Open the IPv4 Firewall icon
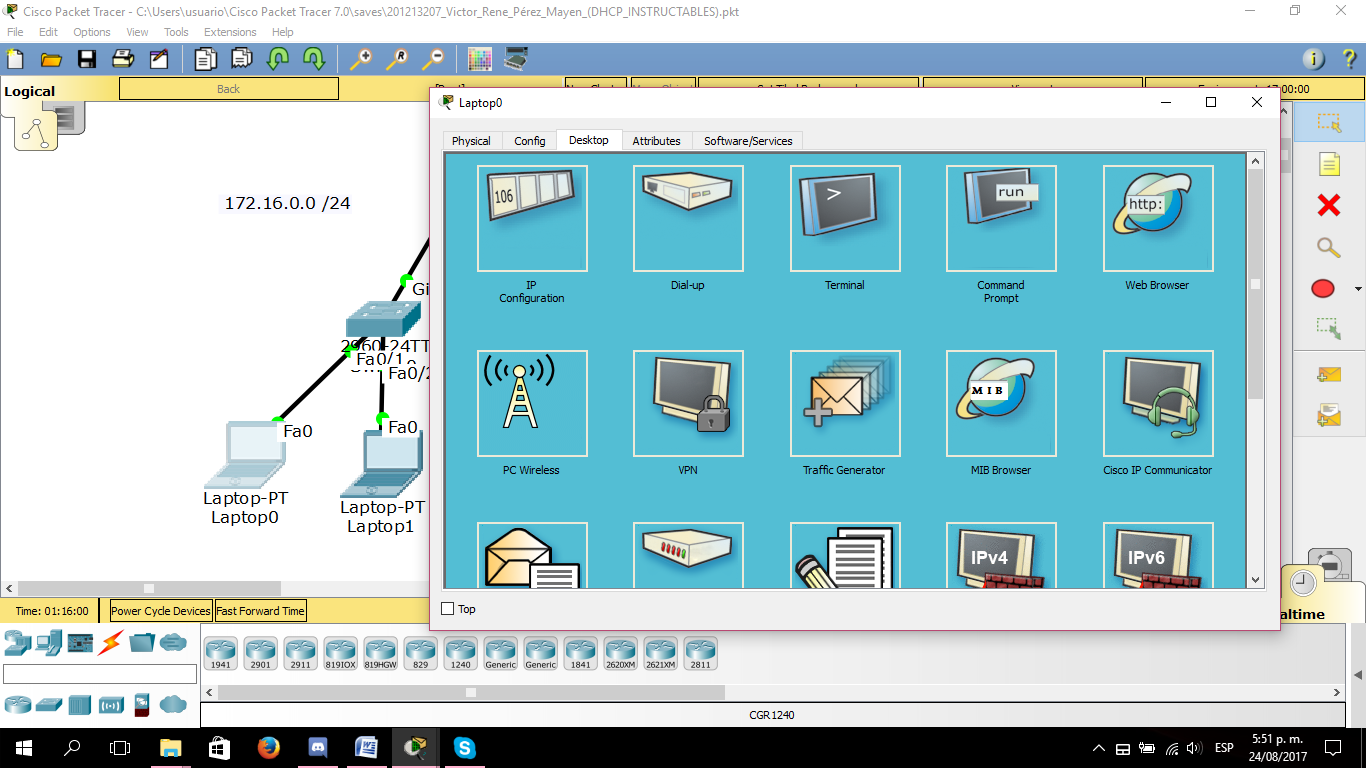The height and width of the screenshot is (768, 1366). 1001,555
